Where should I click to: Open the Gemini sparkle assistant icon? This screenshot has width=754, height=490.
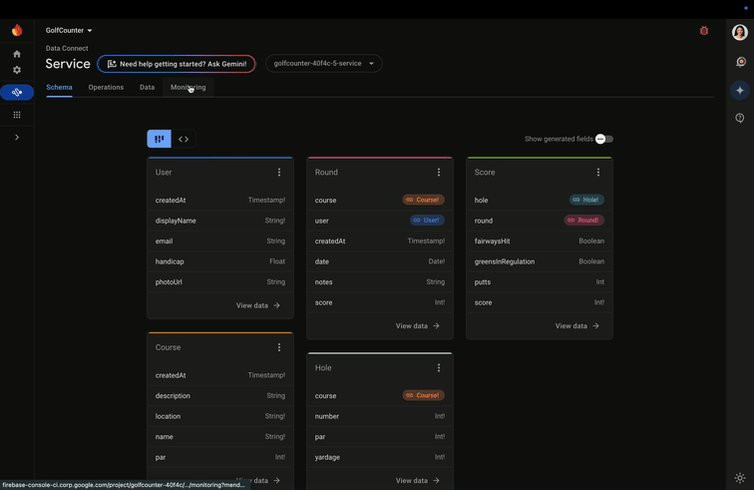[740, 90]
